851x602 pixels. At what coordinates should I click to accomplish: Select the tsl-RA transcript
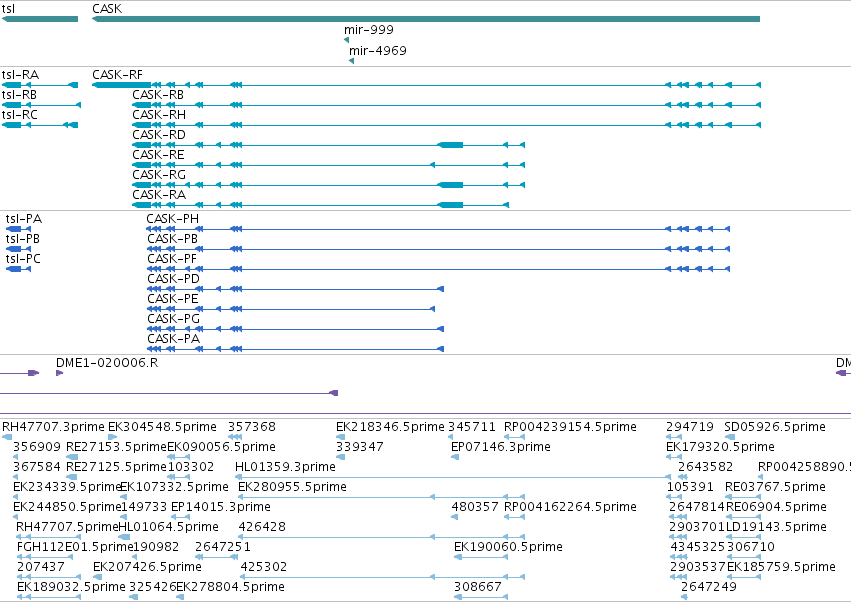(40, 85)
